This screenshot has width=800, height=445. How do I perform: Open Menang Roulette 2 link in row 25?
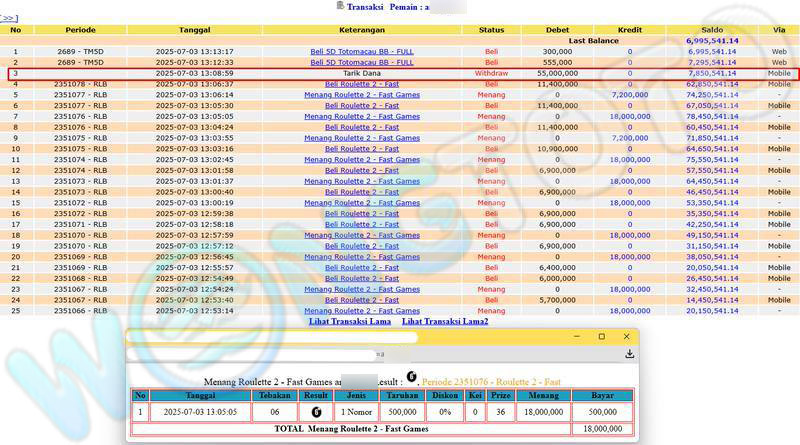click(362, 310)
